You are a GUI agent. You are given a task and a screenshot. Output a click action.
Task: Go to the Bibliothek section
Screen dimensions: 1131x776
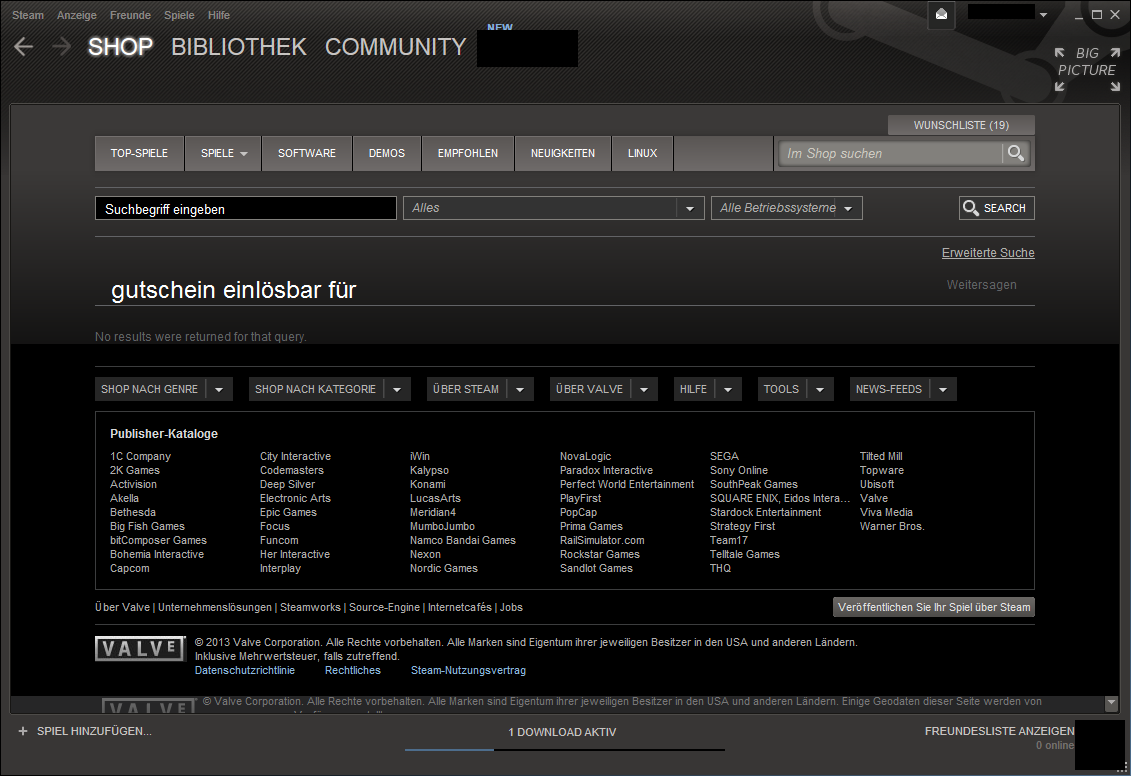(239, 47)
